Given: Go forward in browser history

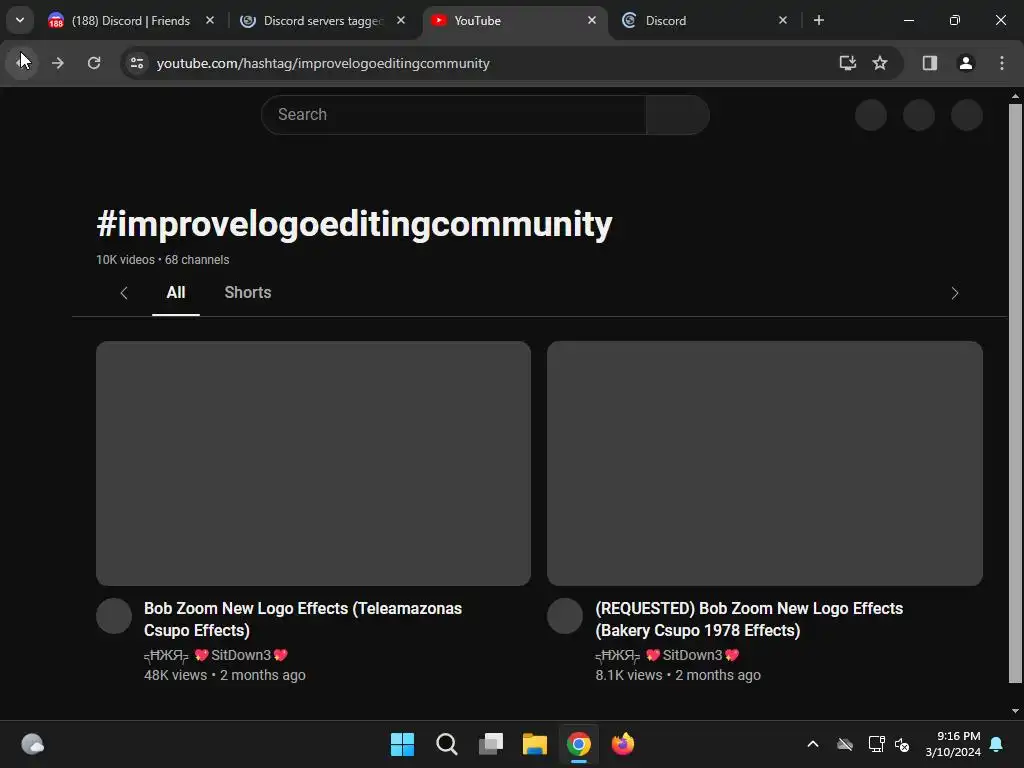Looking at the screenshot, I should tap(57, 63).
